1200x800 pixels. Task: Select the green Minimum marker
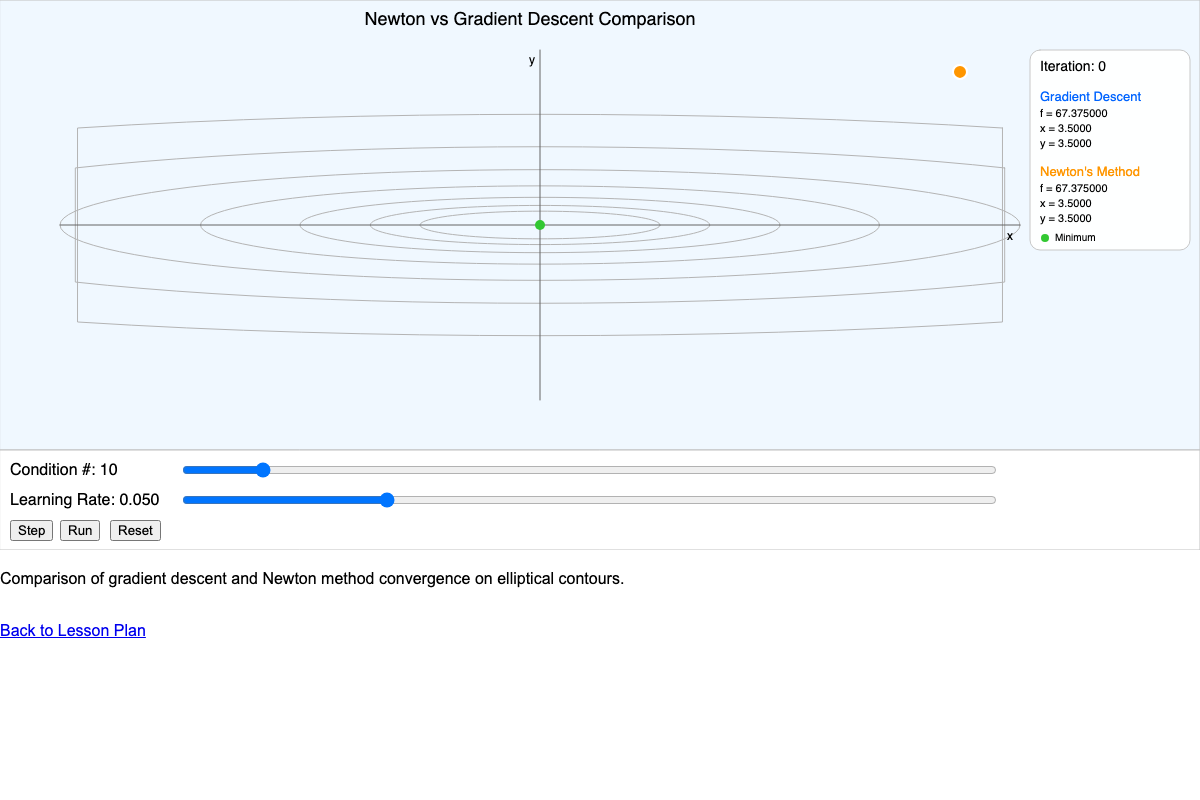click(540, 224)
